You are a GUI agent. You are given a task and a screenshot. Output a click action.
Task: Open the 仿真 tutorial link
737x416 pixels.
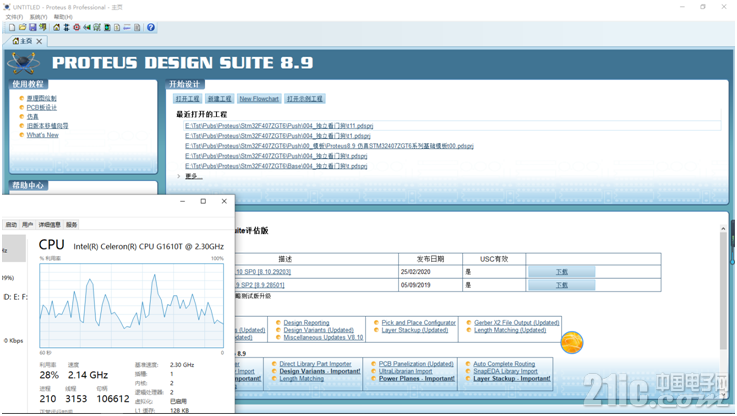(x=32, y=117)
